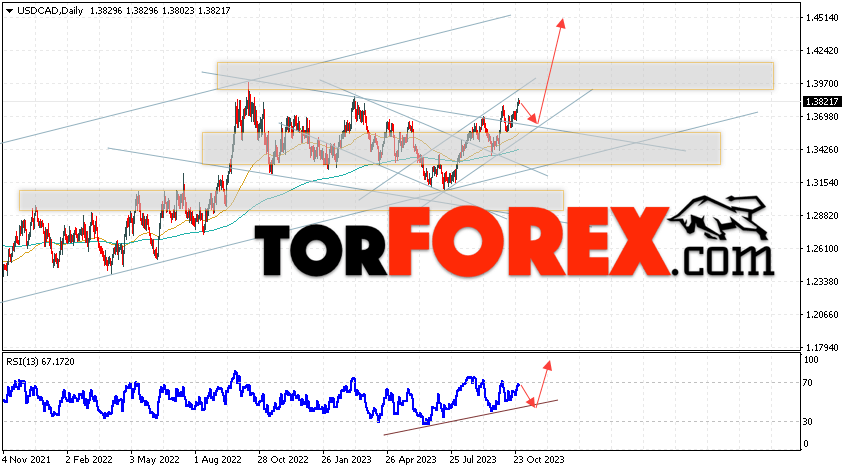Click the date label 25 Jul 2023
This screenshot has height=471, width=846.
[x=473, y=460]
